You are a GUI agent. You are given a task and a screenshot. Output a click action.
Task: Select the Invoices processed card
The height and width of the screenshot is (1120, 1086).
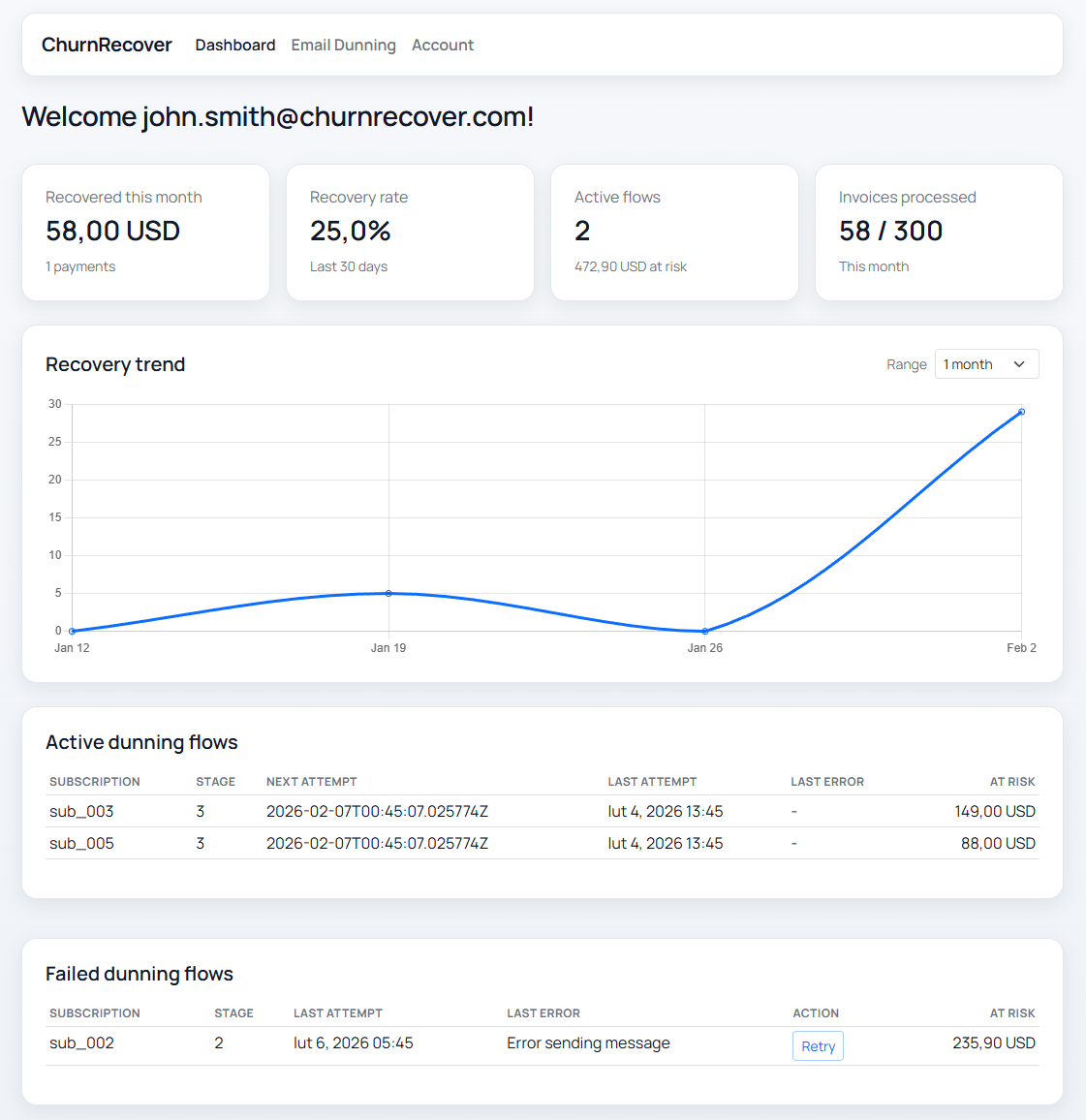click(x=939, y=233)
